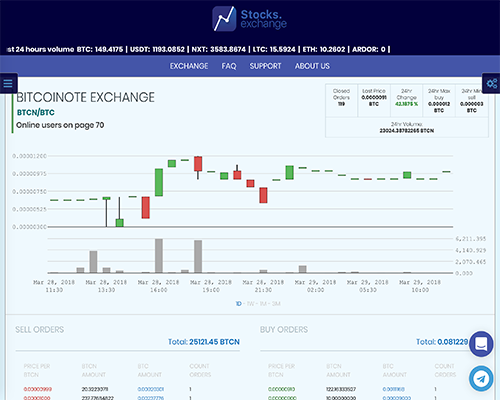Screen dimensions: 500x400
Task: Select the 3M chart range
Action: click(x=276, y=304)
